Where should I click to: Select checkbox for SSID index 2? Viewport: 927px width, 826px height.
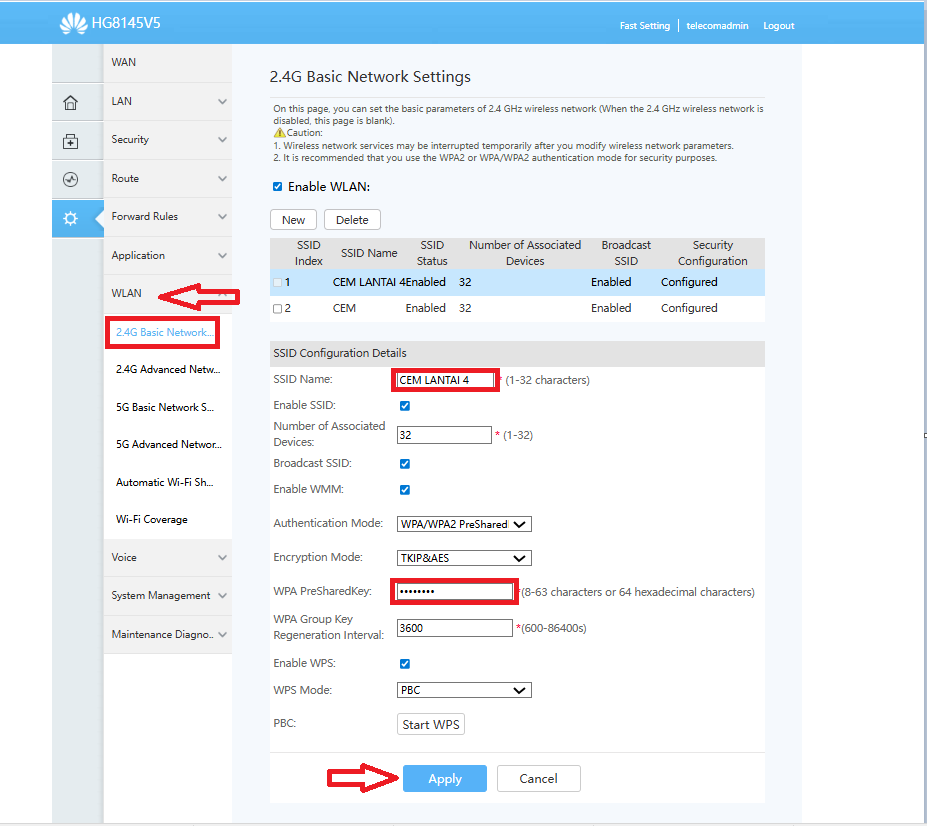click(x=277, y=308)
